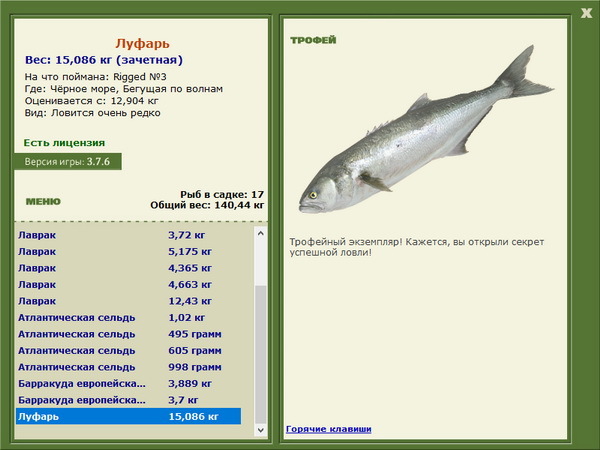Click the Версия игры: 3.7.6 label
Screen dimensions: 600x450
[67, 161]
